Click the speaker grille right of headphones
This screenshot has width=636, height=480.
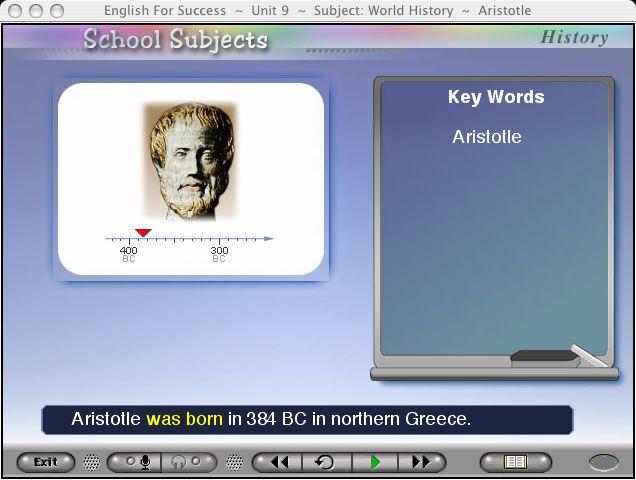(x=234, y=462)
